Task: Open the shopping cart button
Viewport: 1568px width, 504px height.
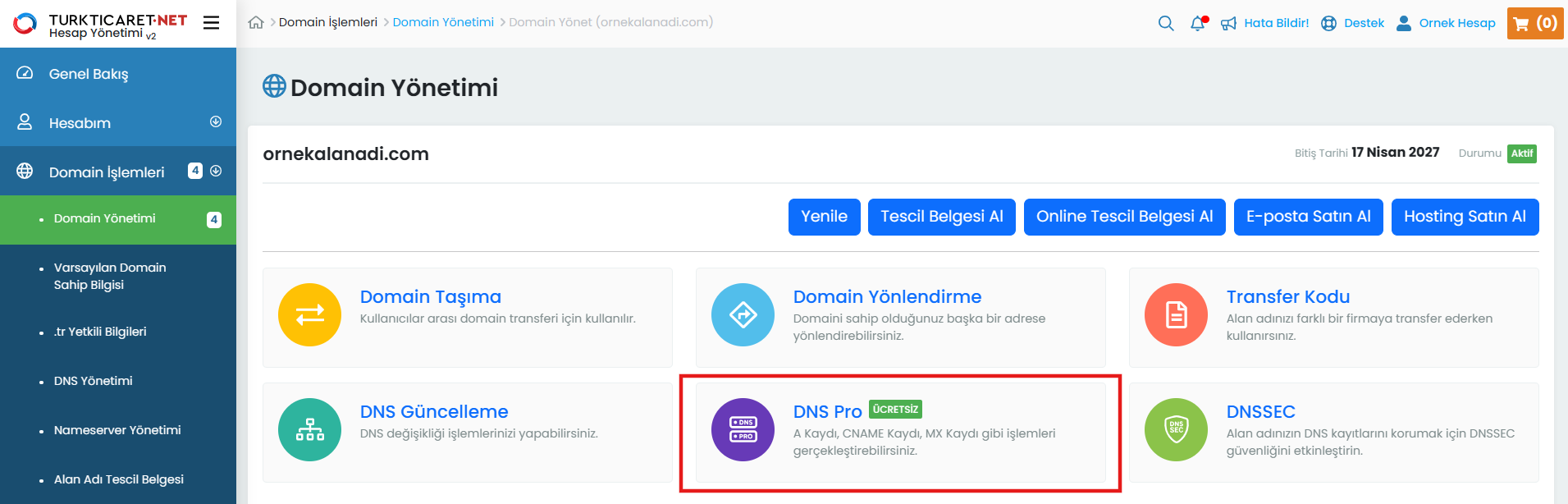Action: click(x=1534, y=23)
